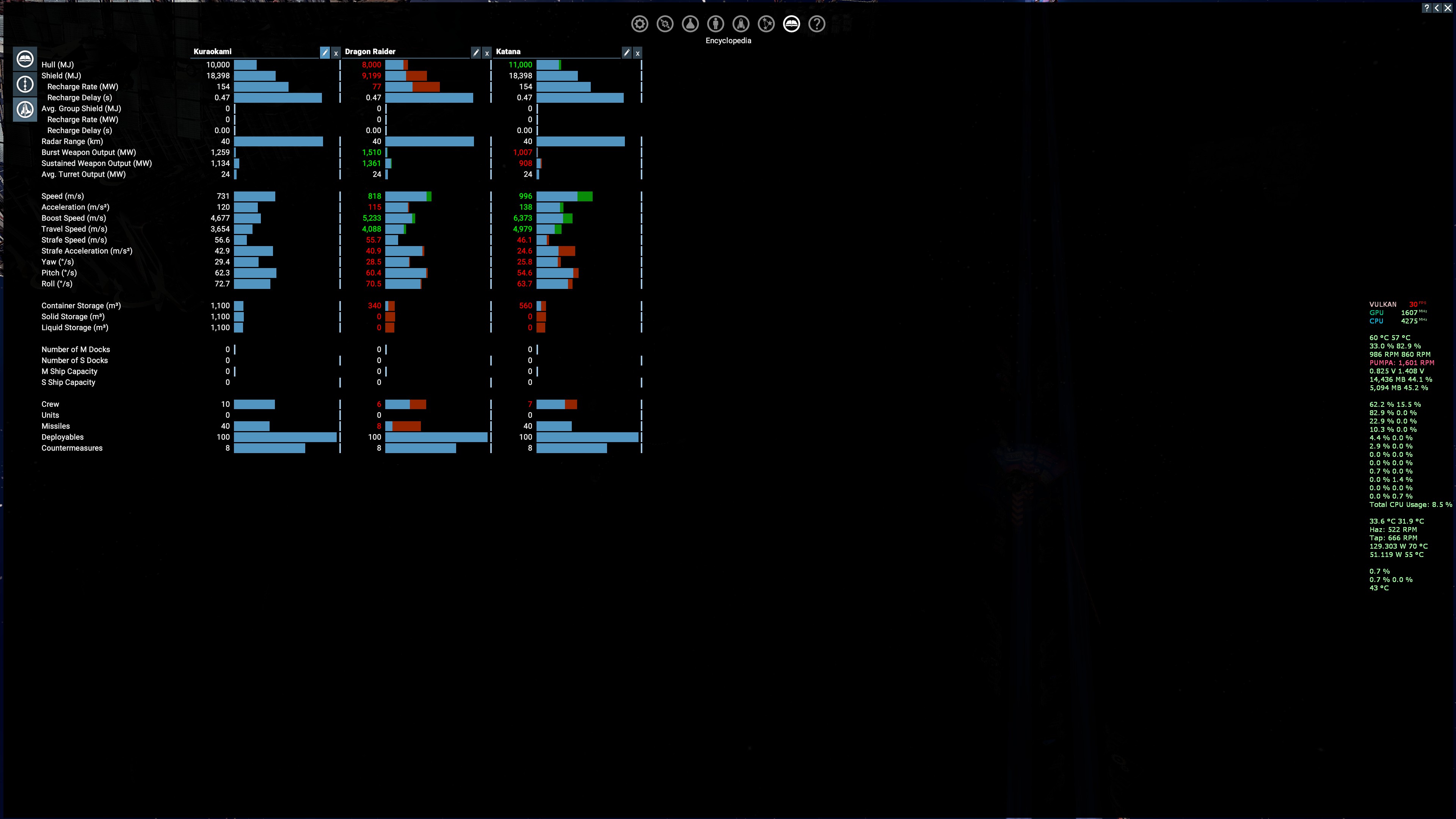
Task: Click Katana's speed value 996
Action: [526, 196]
